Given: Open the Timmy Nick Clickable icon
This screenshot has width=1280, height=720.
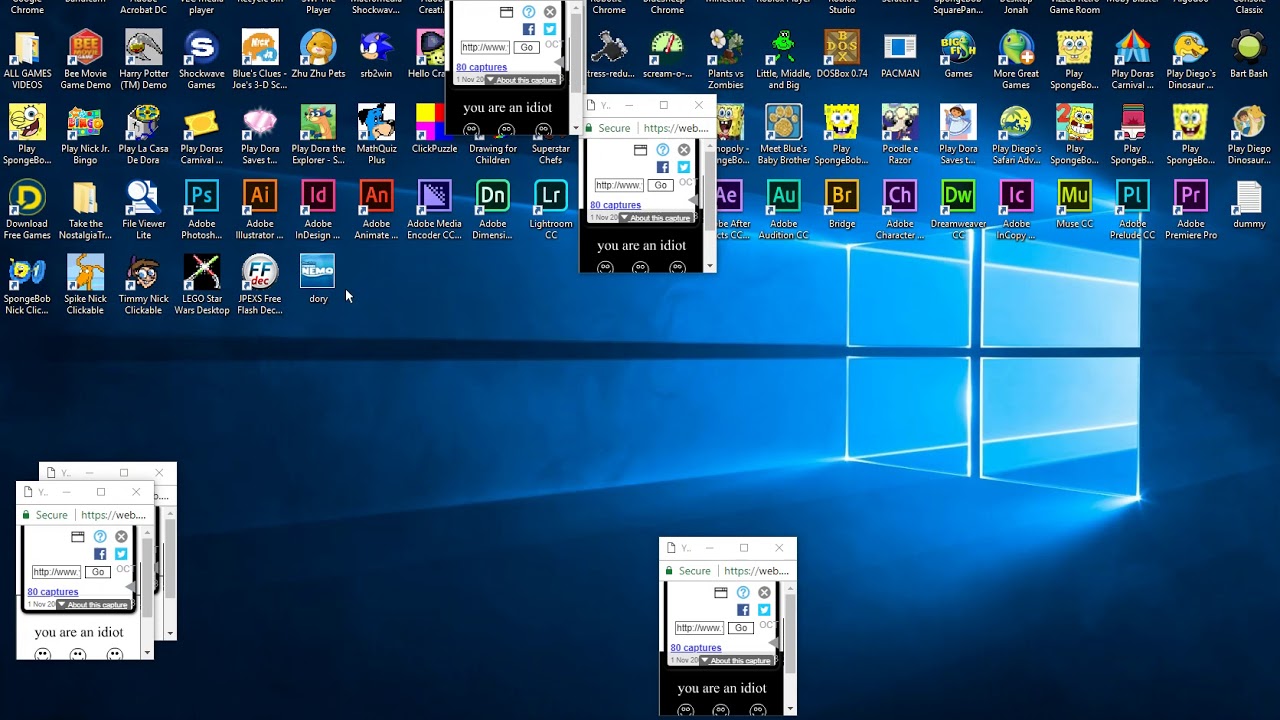Looking at the screenshot, I should pyautogui.click(x=143, y=285).
